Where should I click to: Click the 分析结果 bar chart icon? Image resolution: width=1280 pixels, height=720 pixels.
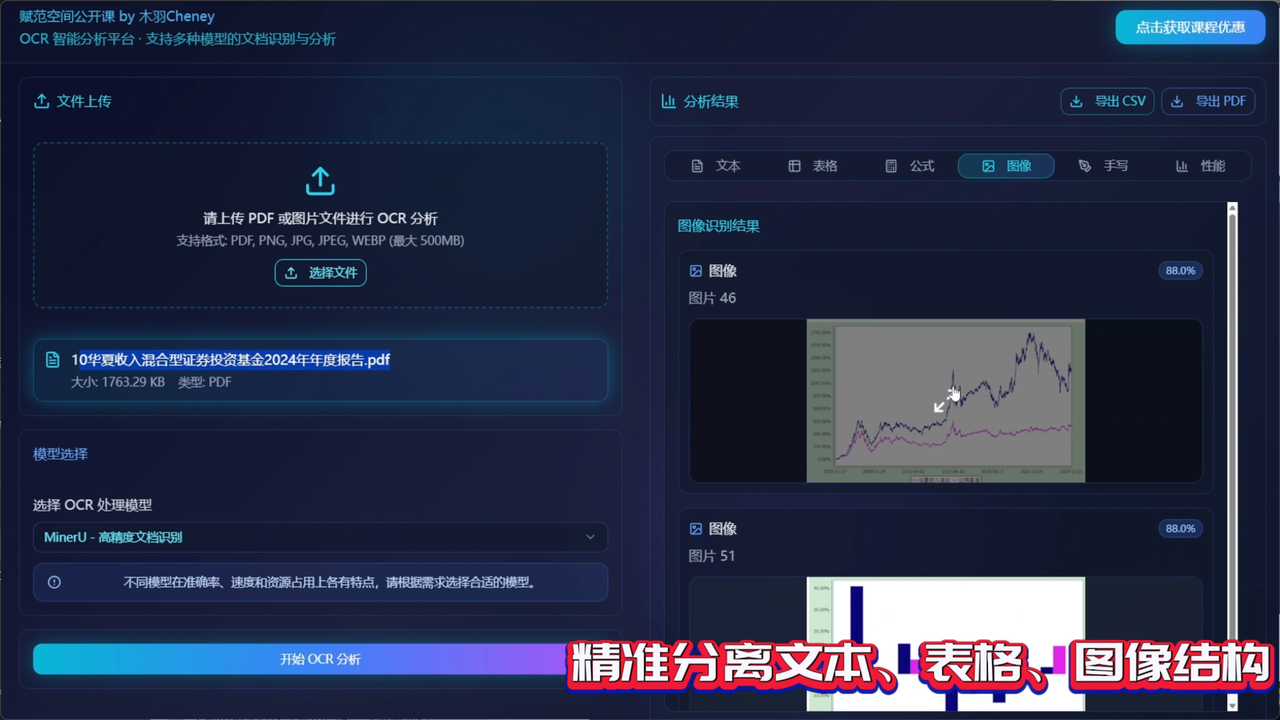point(668,101)
